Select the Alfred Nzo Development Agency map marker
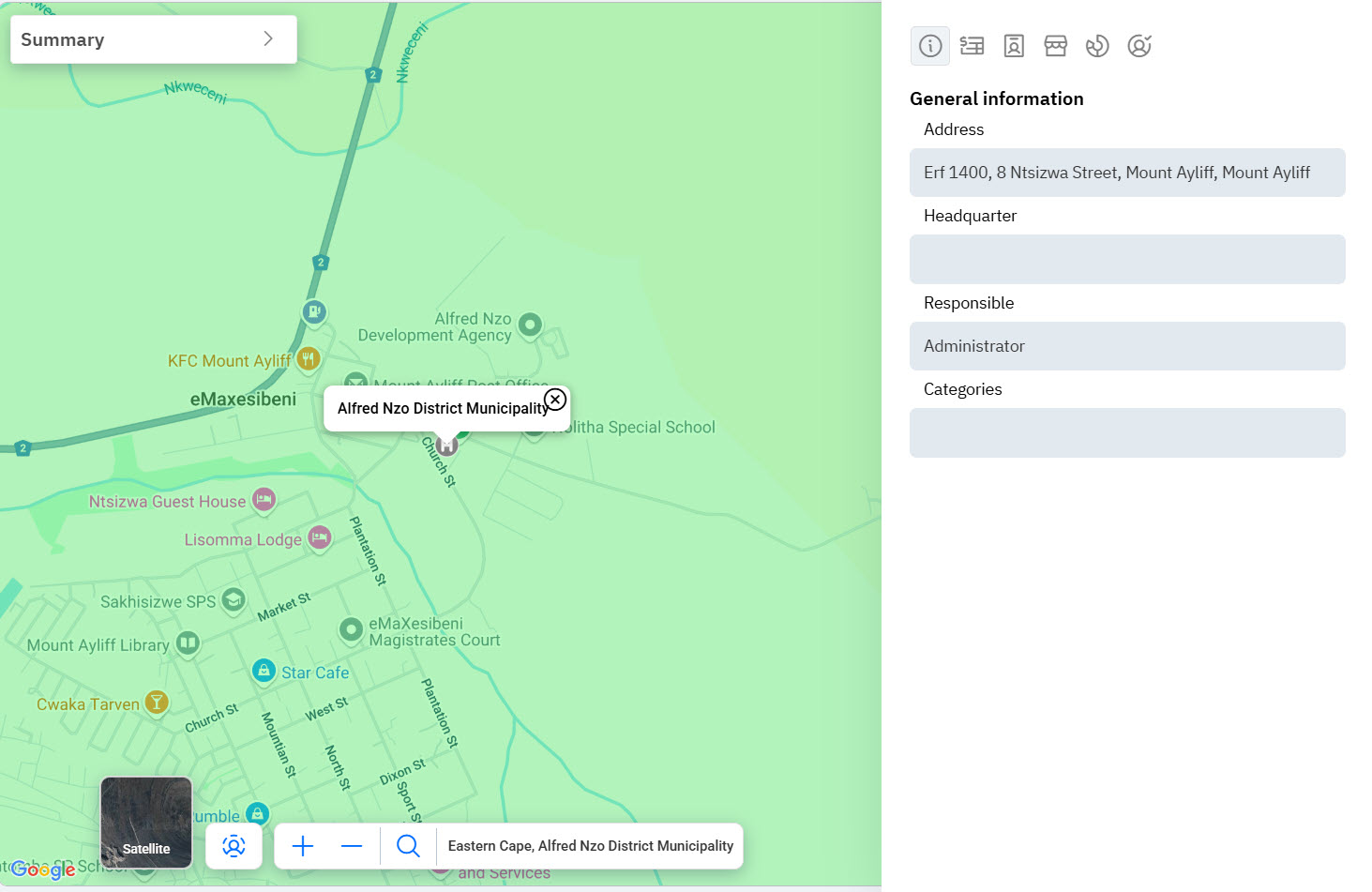The image size is (1372, 892). [530, 325]
